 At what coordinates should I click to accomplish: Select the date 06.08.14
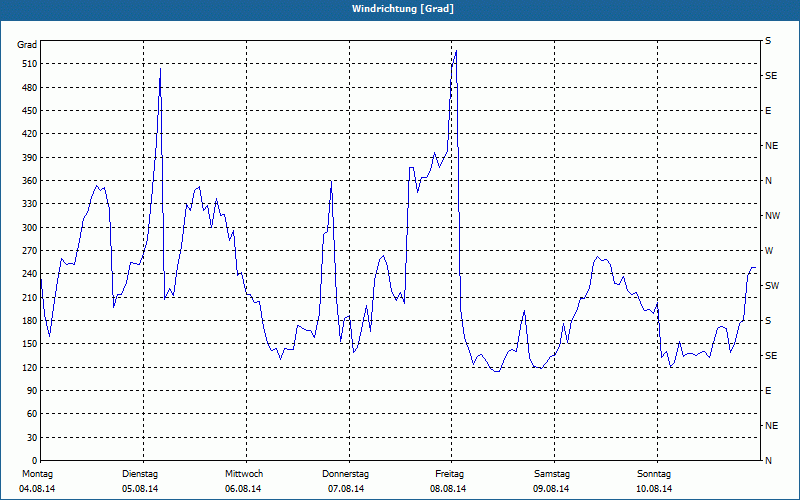243,489
